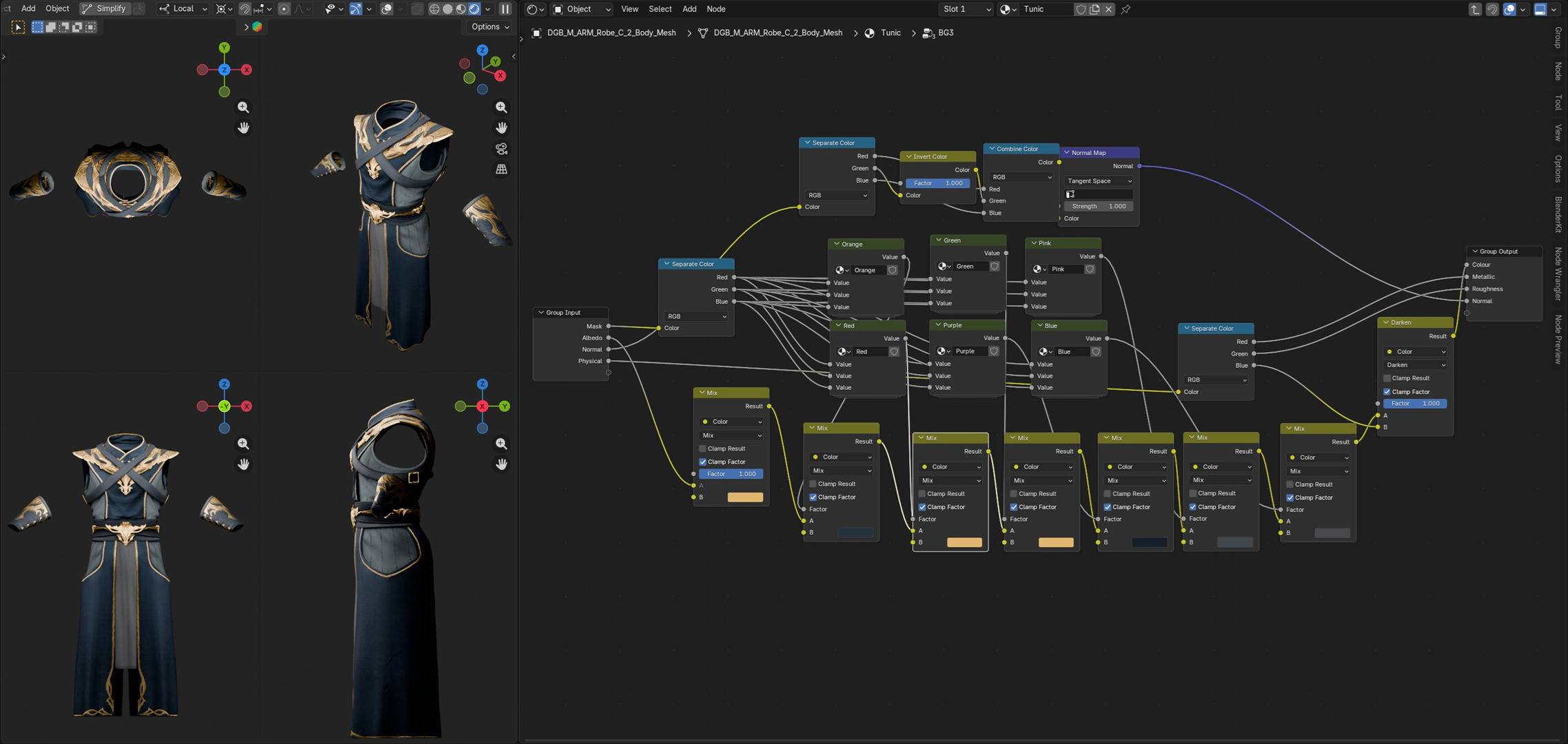Toggle Clamp Result on leftmost Mix node

(703, 448)
